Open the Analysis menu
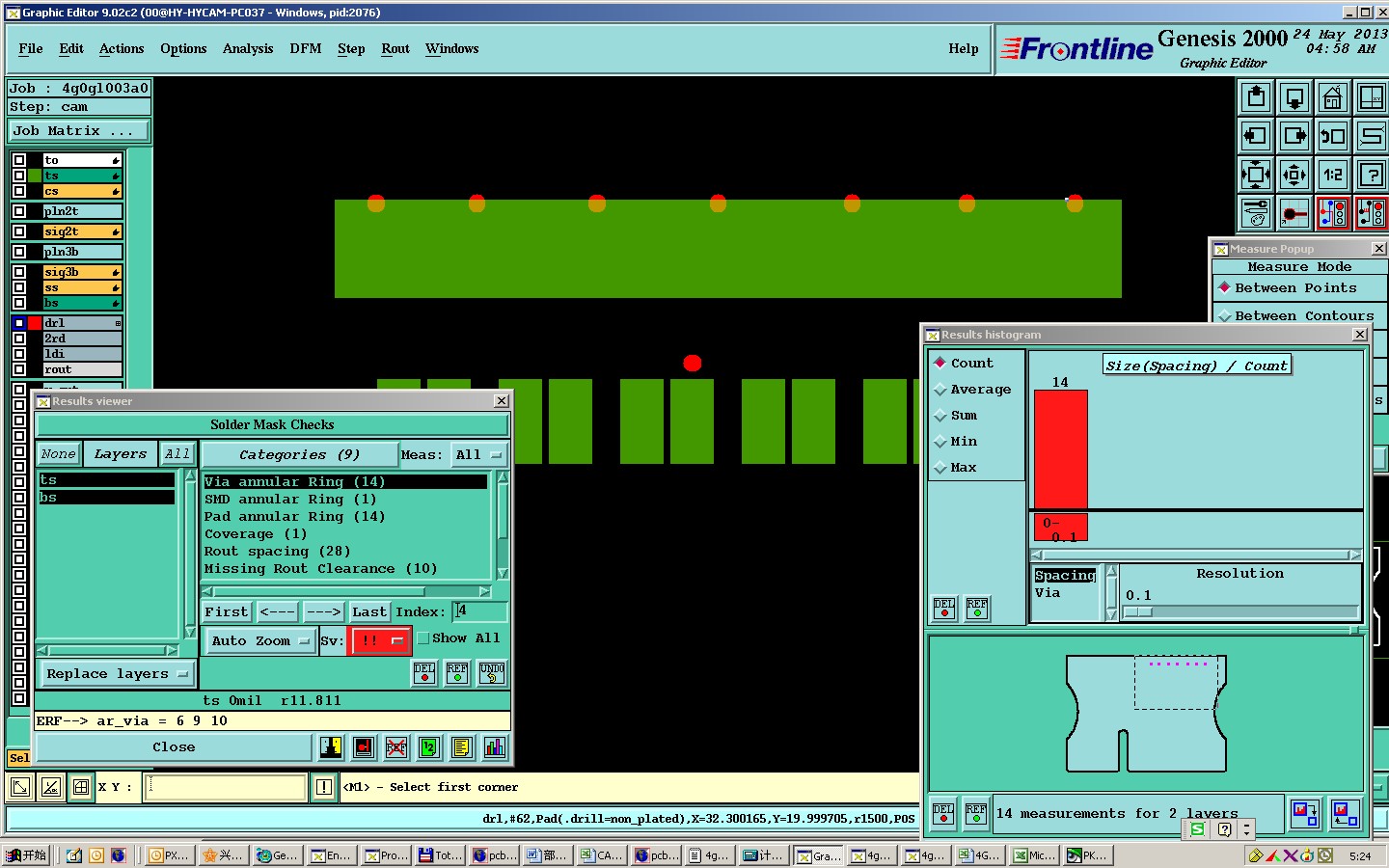Image resolution: width=1389 pixels, height=868 pixels. tap(248, 48)
